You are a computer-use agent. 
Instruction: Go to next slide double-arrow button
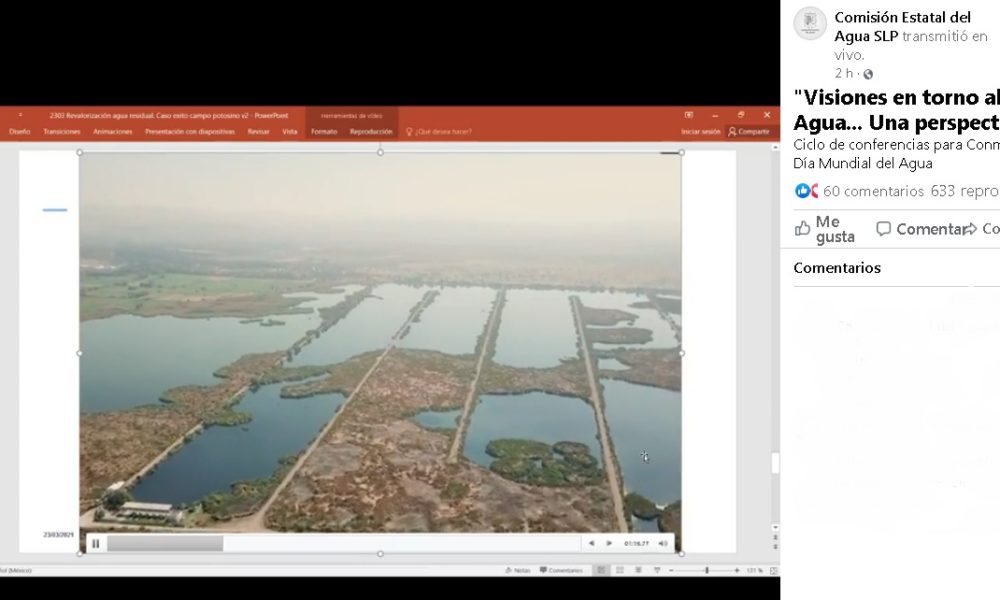click(775, 546)
